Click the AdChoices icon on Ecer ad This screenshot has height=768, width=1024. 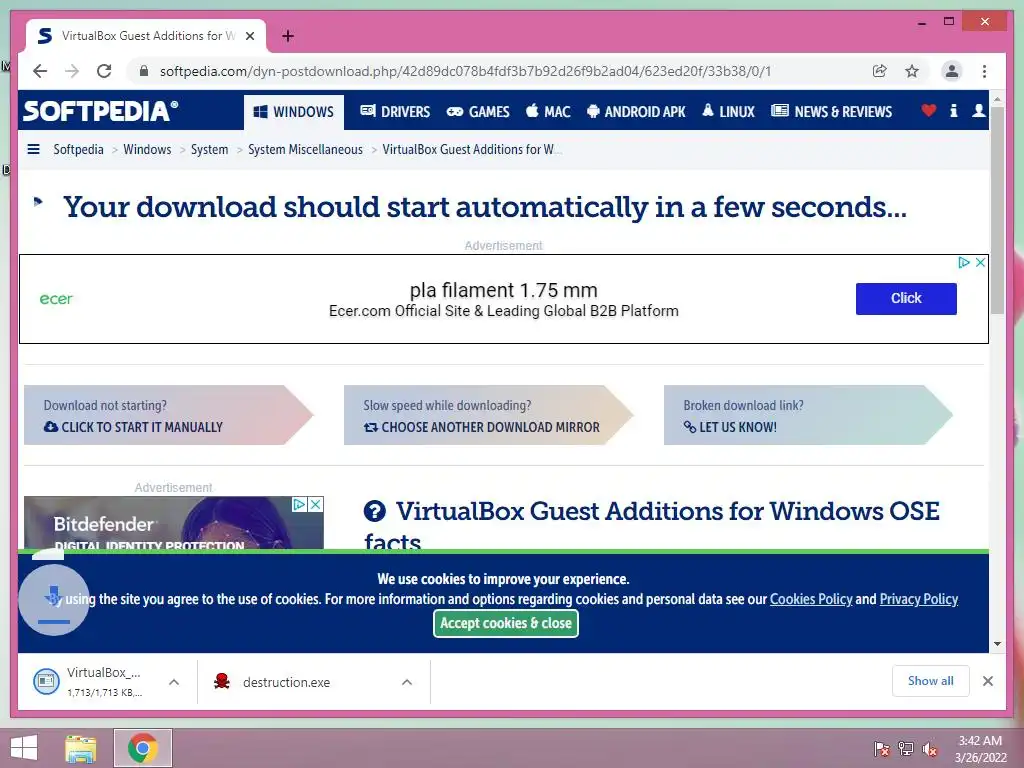(x=964, y=263)
